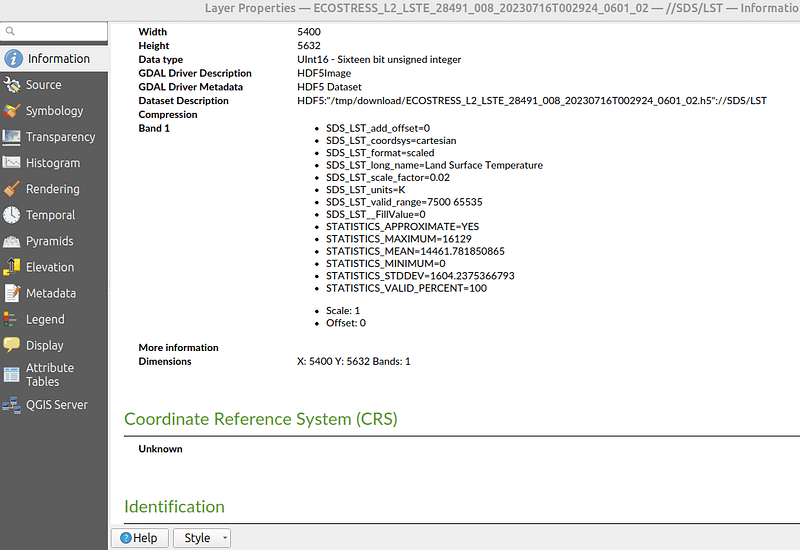Click SDS_LST_long_name Land Surface Temperature entry
The width and height of the screenshot is (800, 550).
click(434, 165)
